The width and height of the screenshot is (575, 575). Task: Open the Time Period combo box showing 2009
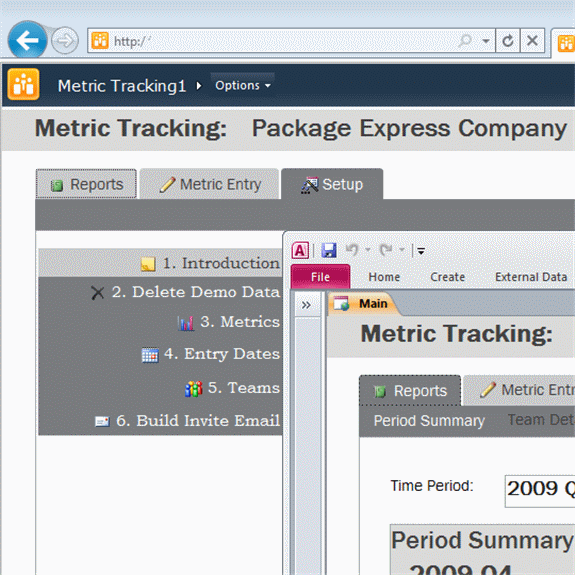[540, 491]
